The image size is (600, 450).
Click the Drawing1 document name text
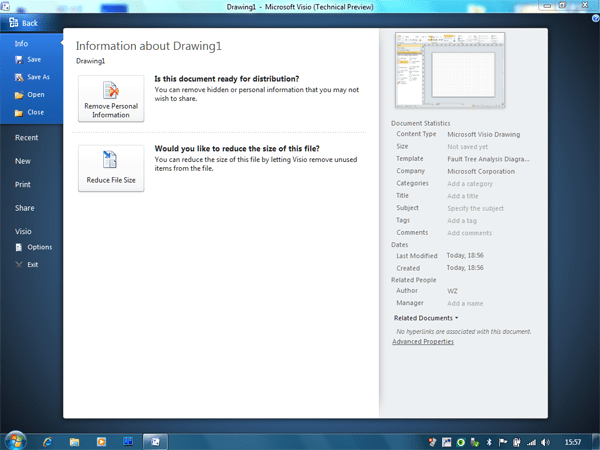[x=90, y=61]
